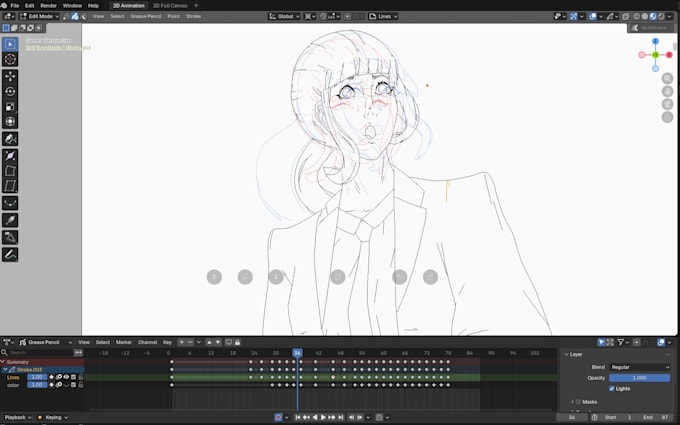Open the Stroke menu in viewport header
This screenshot has width=680, height=425.
coord(193,16)
